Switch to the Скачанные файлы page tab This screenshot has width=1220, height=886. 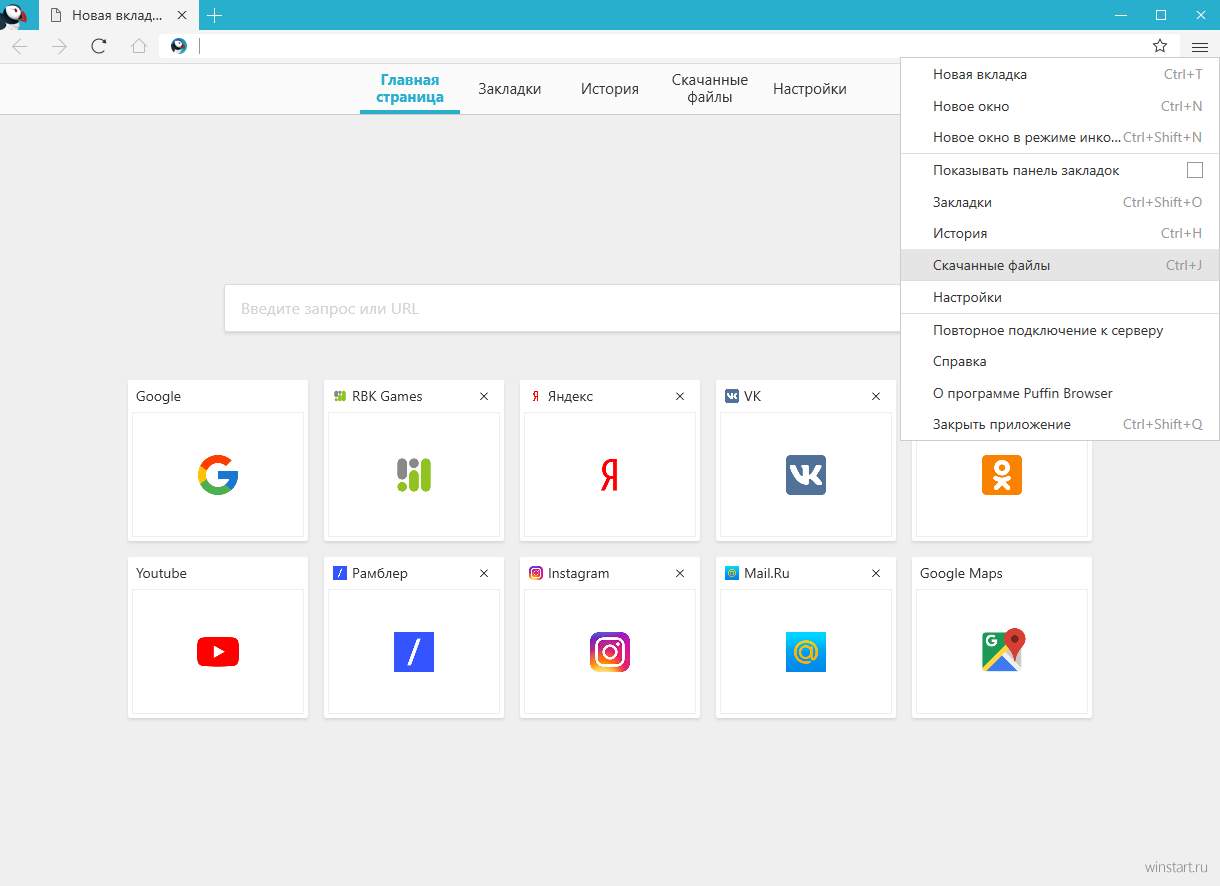point(710,89)
